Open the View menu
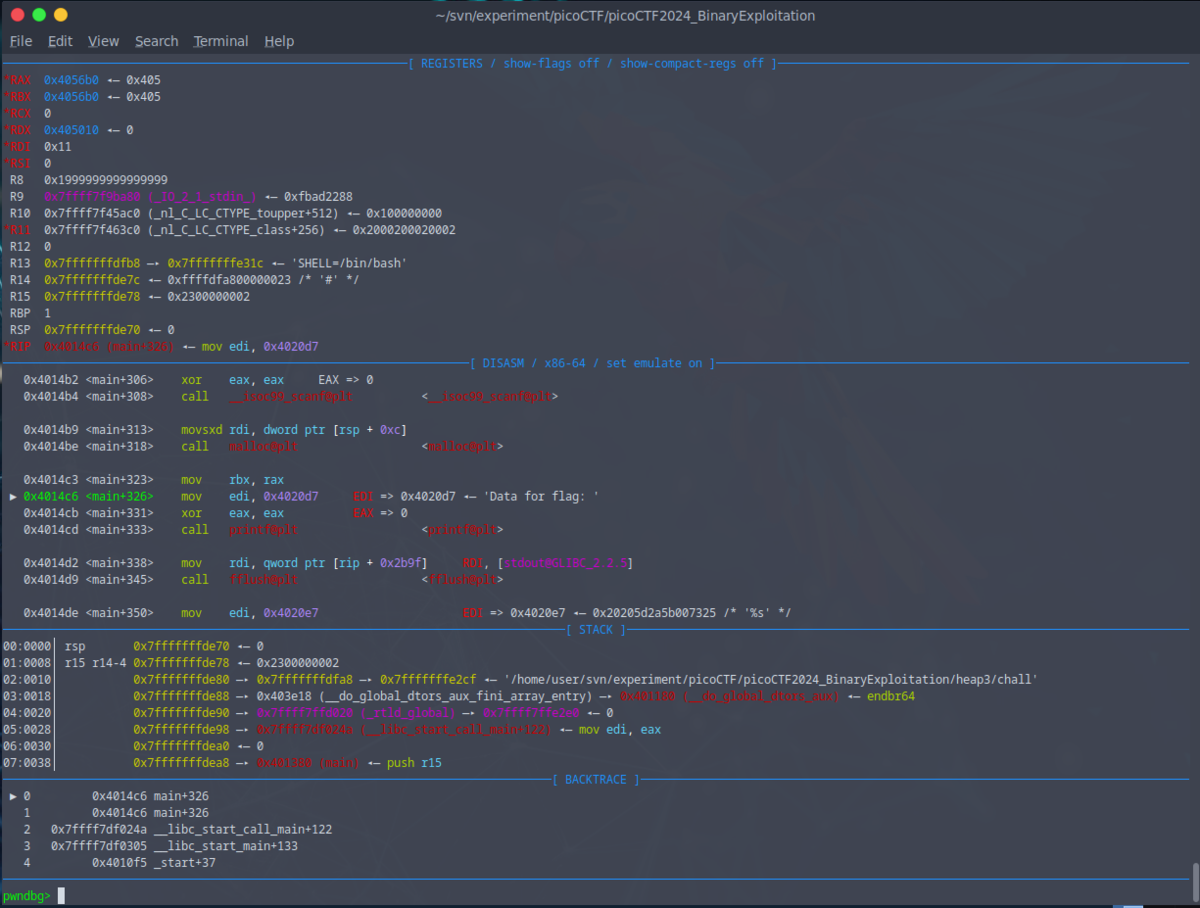1200x908 pixels. tap(103, 41)
